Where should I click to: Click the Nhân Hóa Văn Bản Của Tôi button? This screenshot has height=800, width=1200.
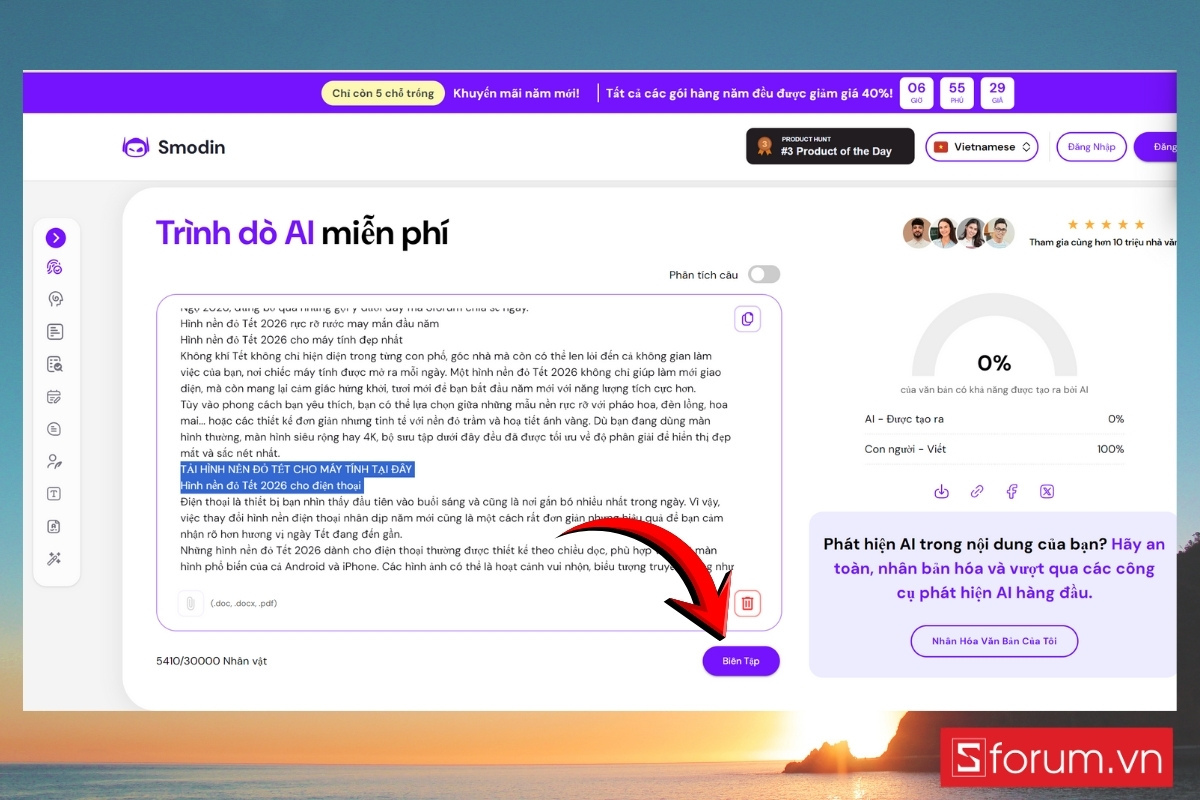[x=993, y=641]
